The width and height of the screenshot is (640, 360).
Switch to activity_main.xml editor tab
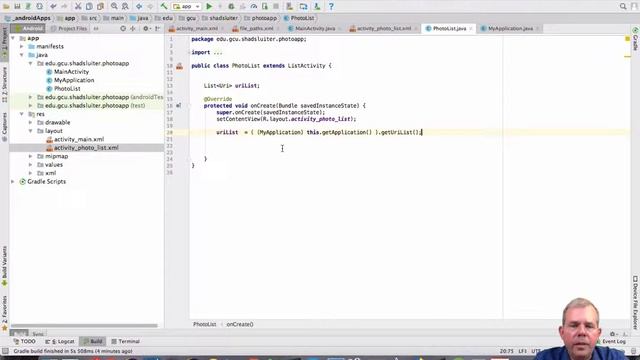pos(196,29)
